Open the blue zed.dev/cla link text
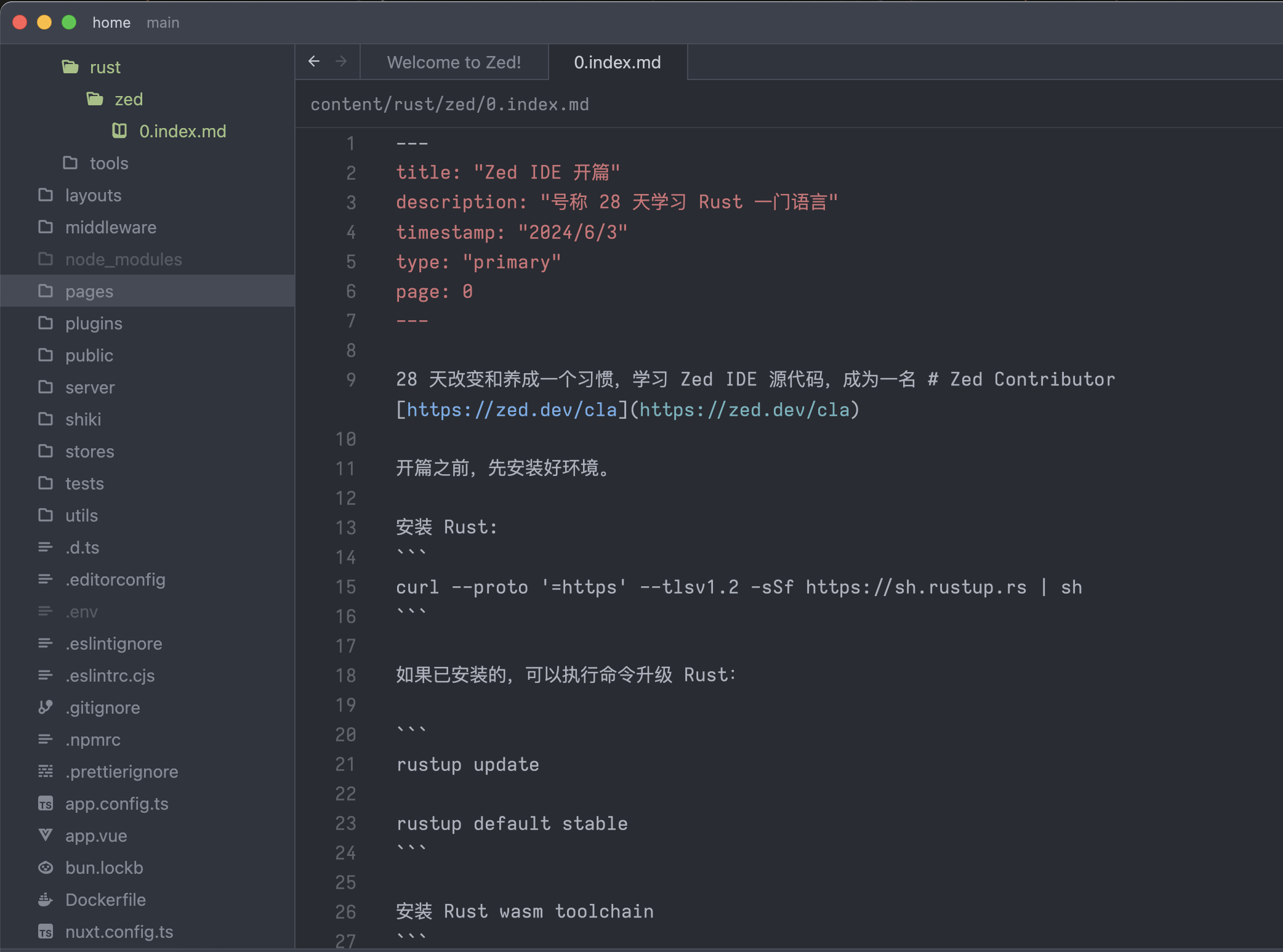 coord(512,409)
